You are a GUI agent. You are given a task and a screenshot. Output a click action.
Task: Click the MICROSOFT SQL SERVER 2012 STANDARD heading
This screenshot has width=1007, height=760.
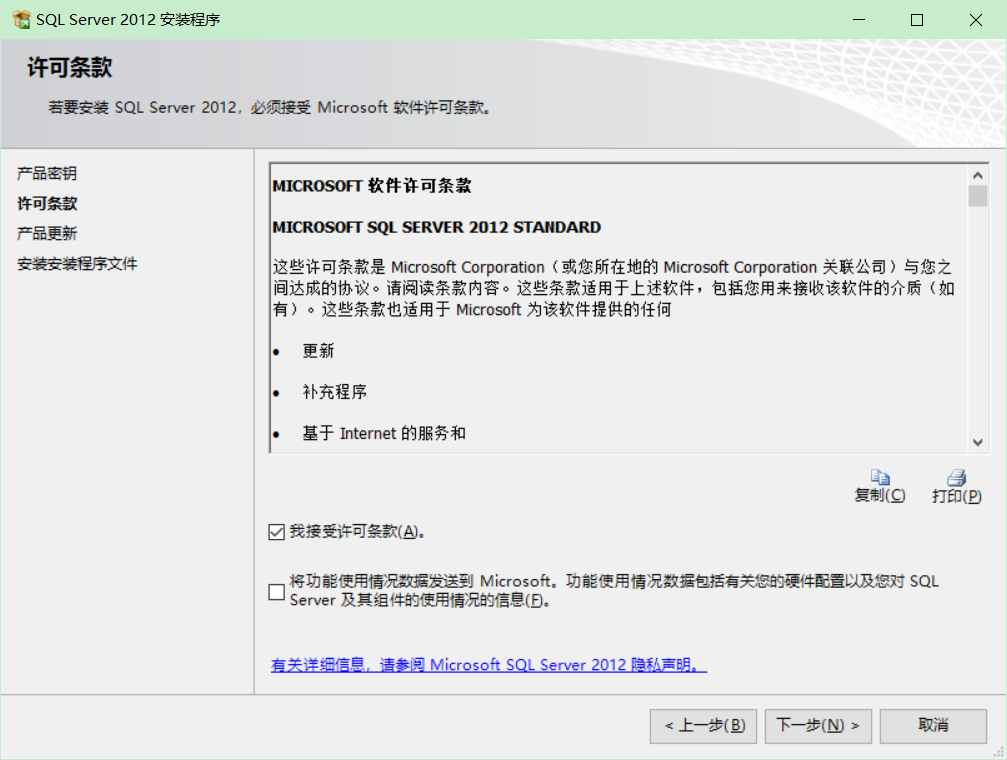click(437, 227)
